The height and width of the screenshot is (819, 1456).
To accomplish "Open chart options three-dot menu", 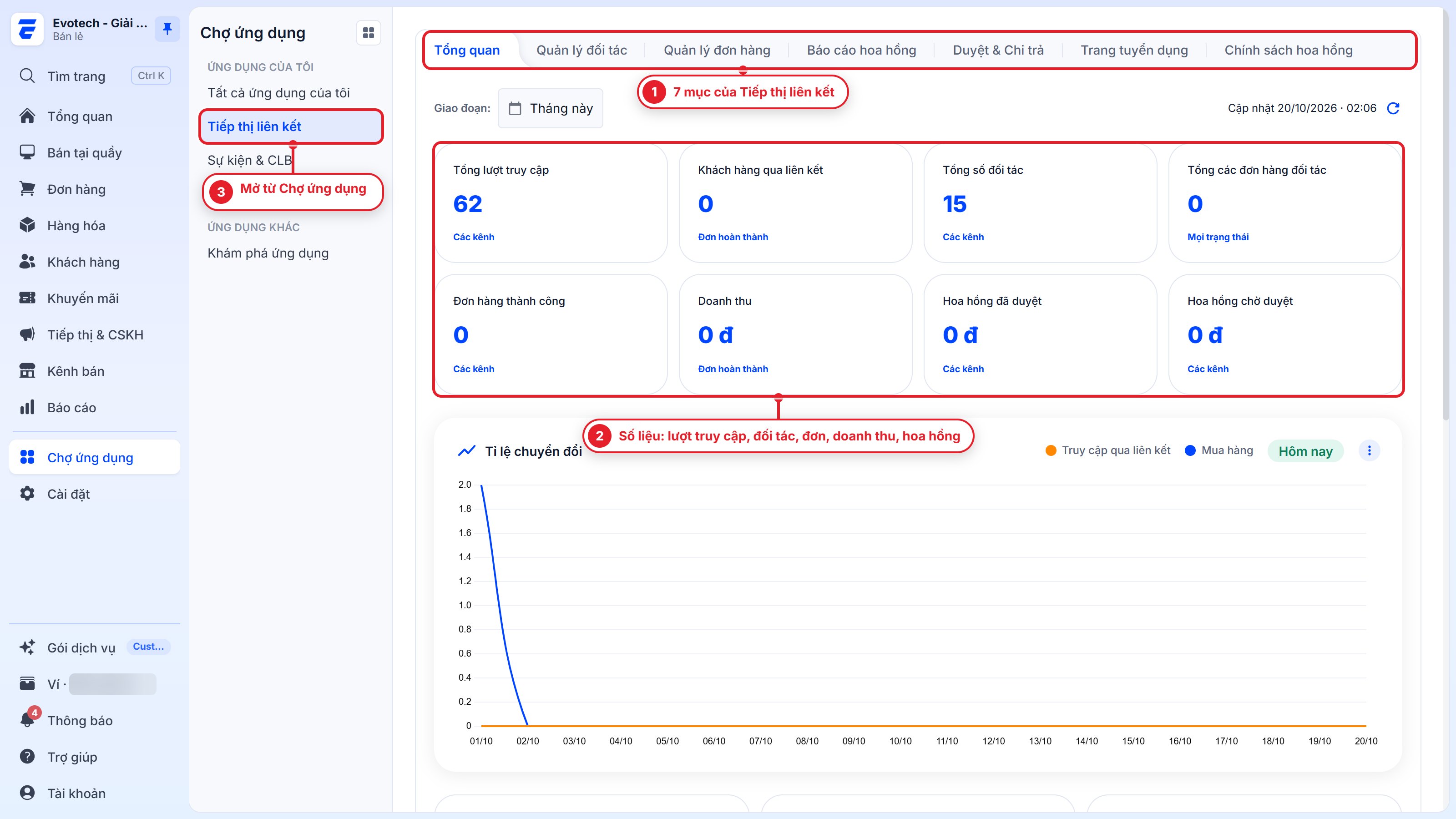I will coord(1369,450).
